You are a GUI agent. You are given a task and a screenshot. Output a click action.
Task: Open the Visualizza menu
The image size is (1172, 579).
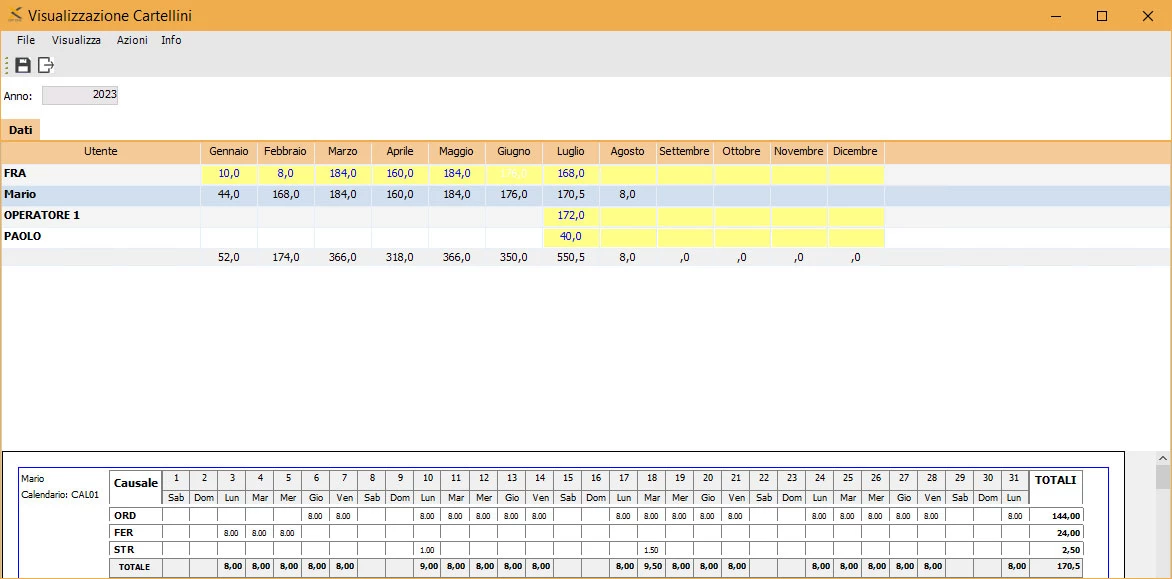pyautogui.click(x=76, y=40)
